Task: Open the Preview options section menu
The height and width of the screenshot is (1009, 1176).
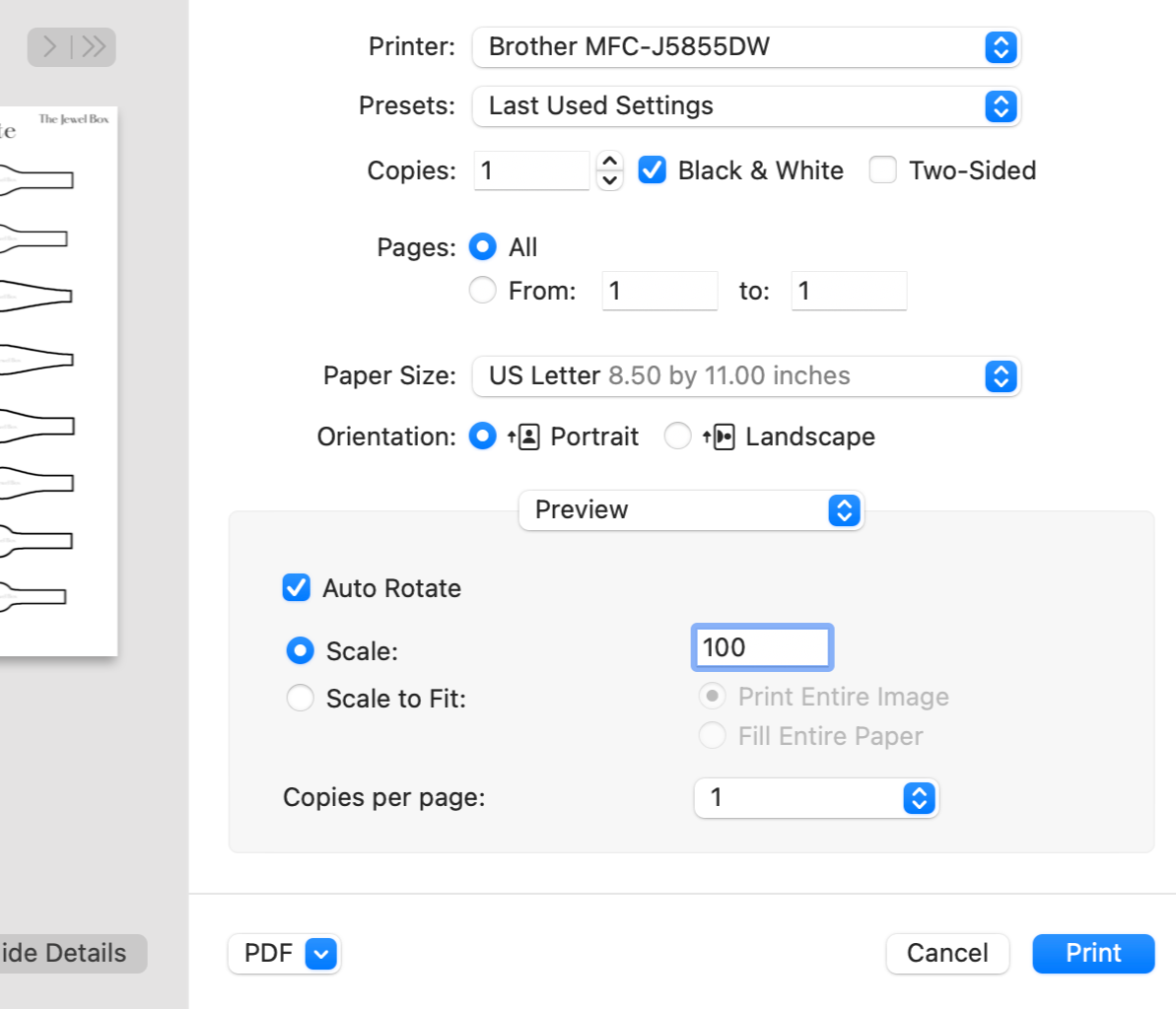Action: pyautogui.click(x=691, y=510)
